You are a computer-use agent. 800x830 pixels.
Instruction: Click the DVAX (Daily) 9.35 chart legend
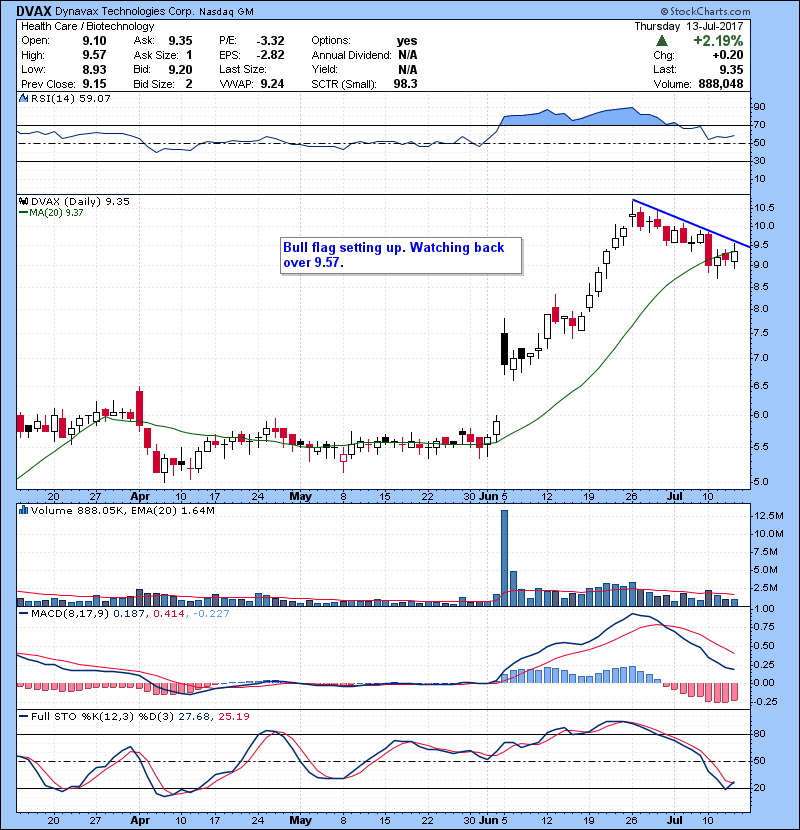point(80,202)
